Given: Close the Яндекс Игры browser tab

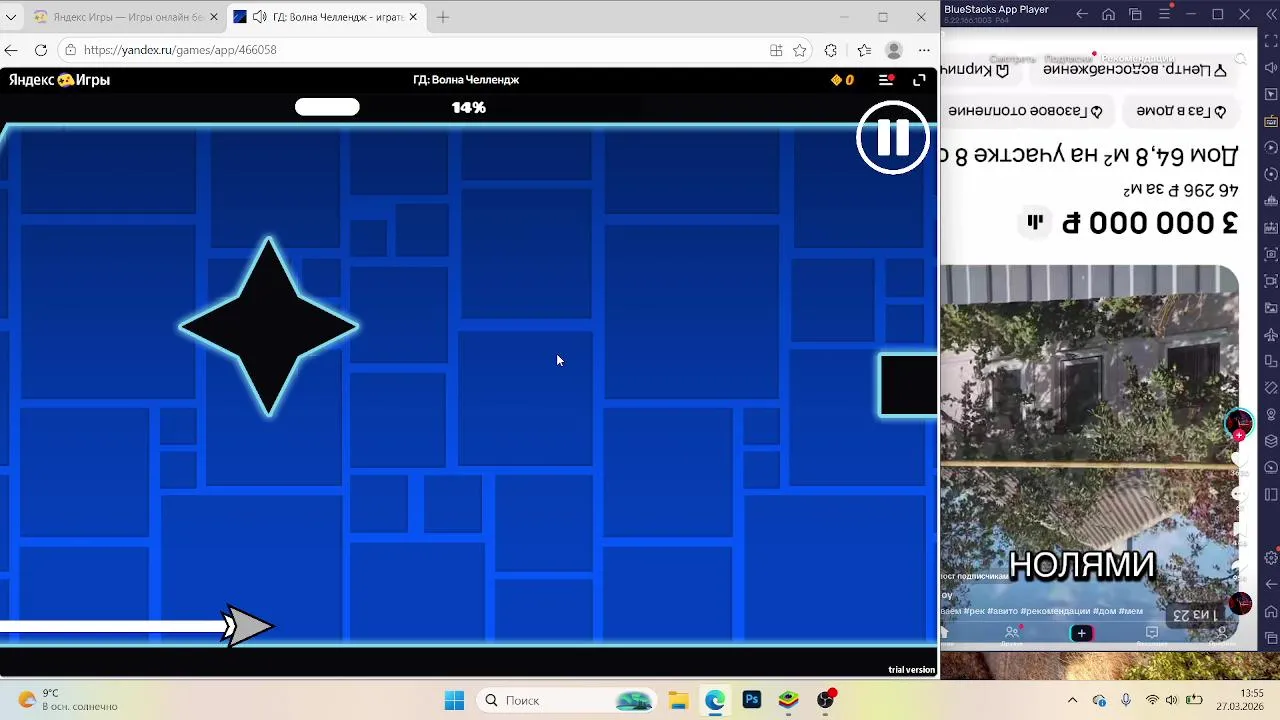Looking at the screenshot, I should pyautogui.click(x=213, y=17).
